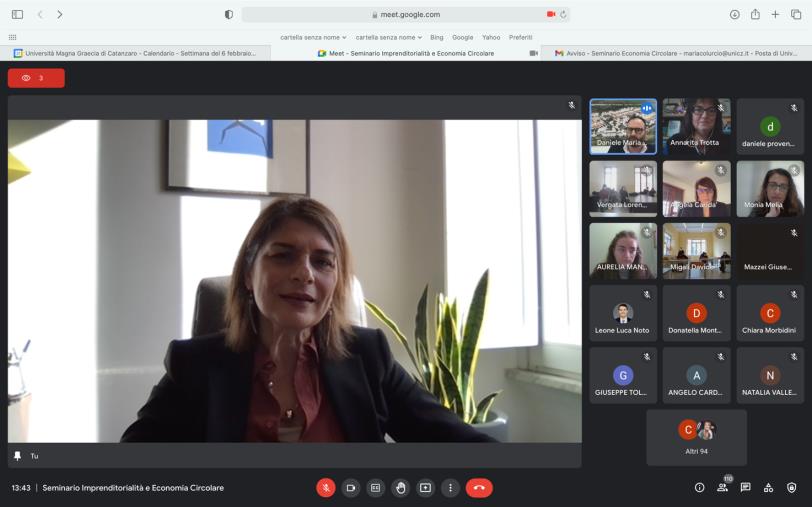Open host controls shield icon

791,488
